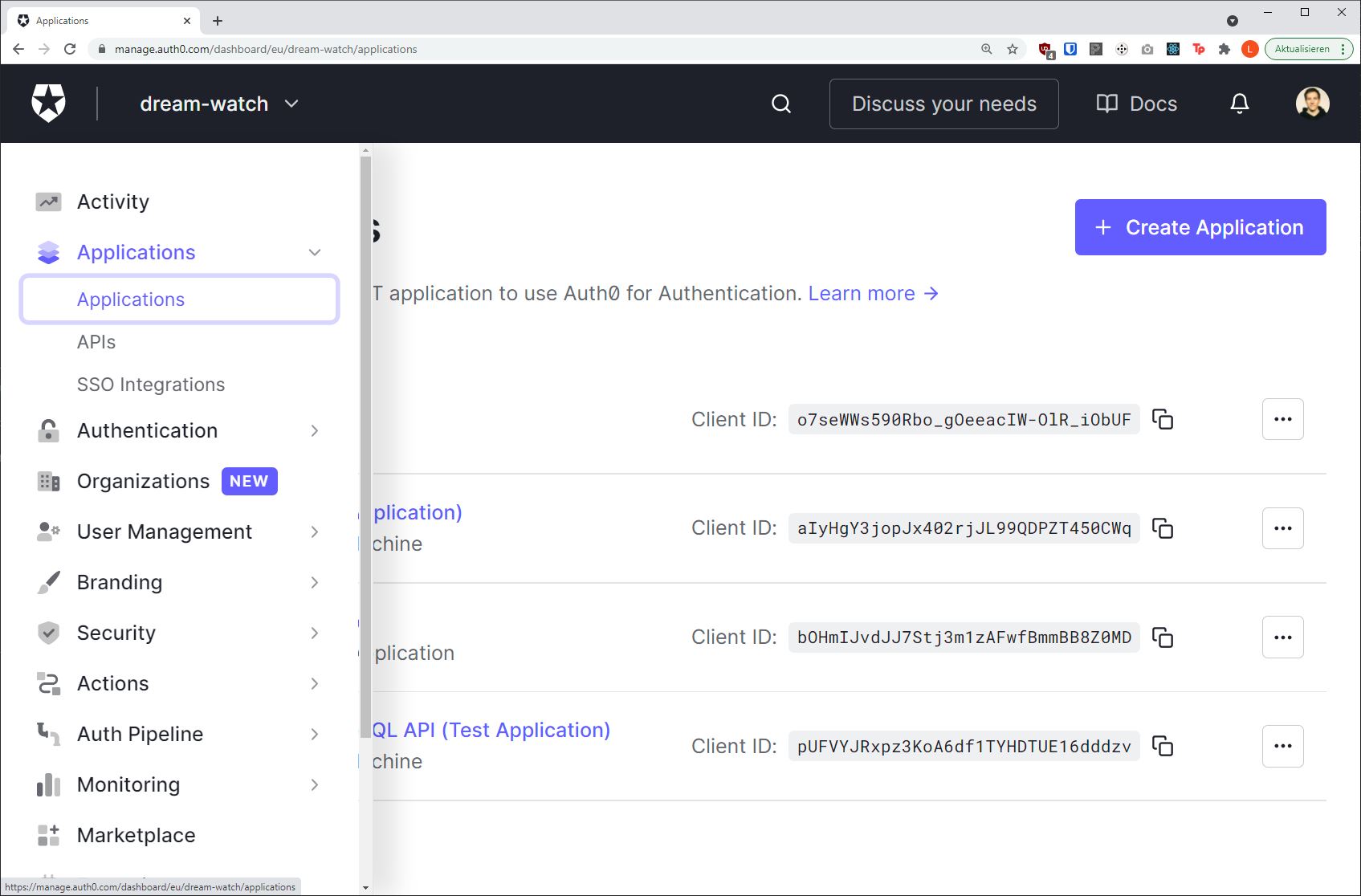Copy the first application's Client ID
This screenshot has width=1361, height=896.
[x=1164, y=419]
